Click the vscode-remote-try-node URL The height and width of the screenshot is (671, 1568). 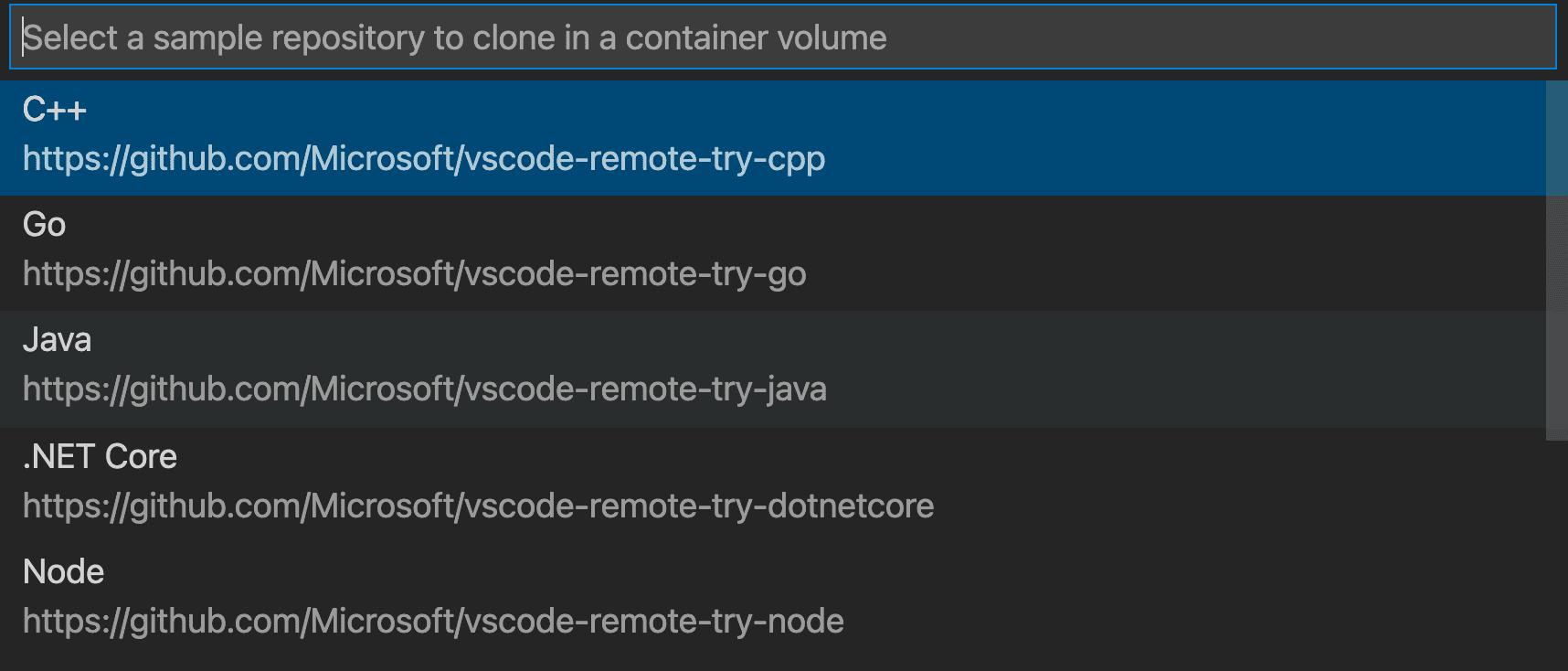433,621
